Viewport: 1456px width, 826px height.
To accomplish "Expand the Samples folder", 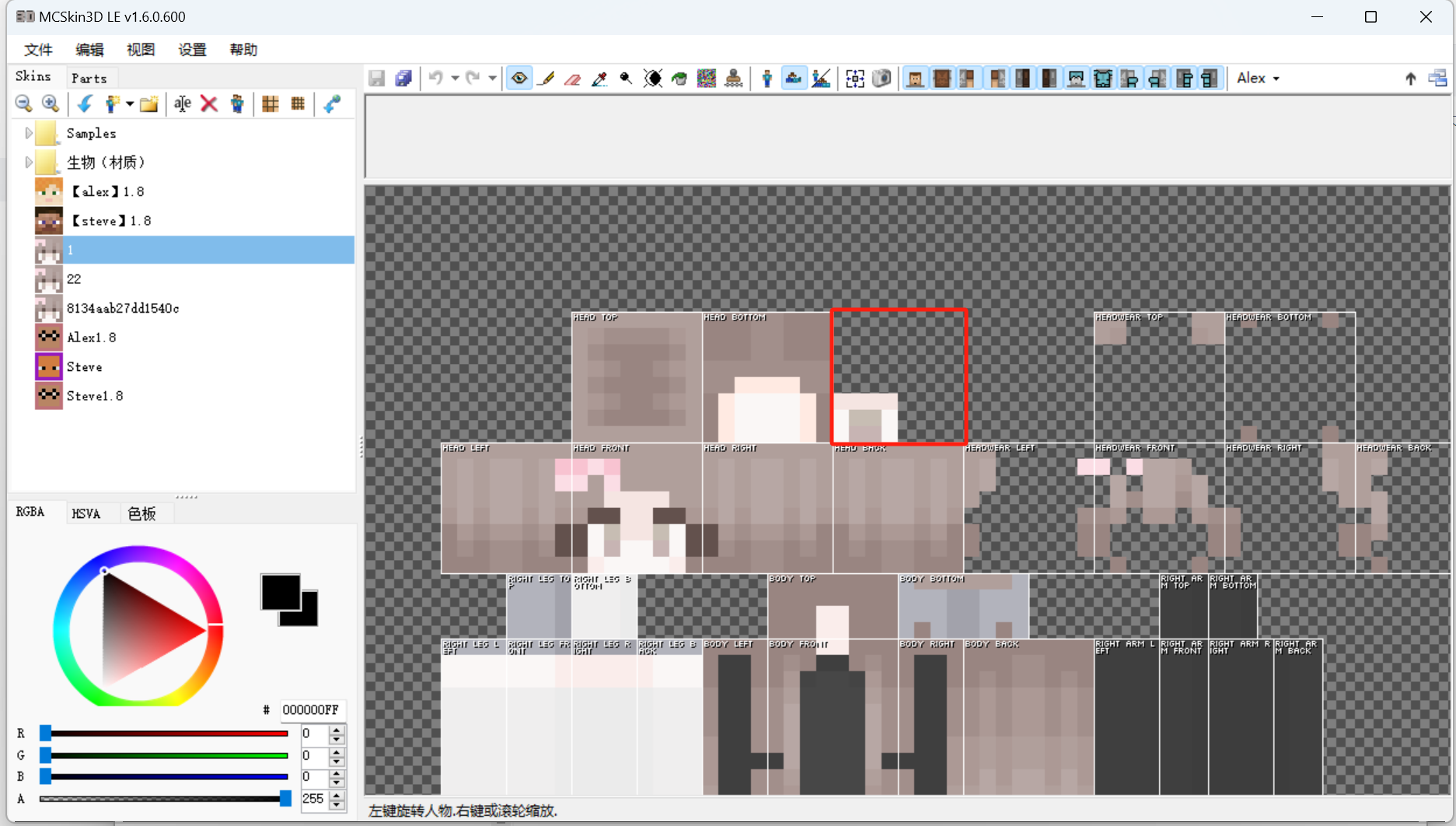I will 29,133.
